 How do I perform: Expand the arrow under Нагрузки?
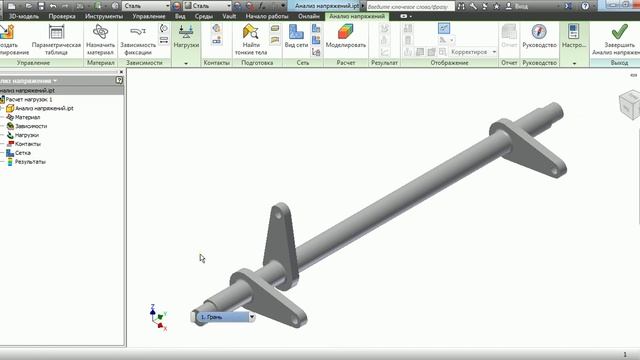[186, 63]
